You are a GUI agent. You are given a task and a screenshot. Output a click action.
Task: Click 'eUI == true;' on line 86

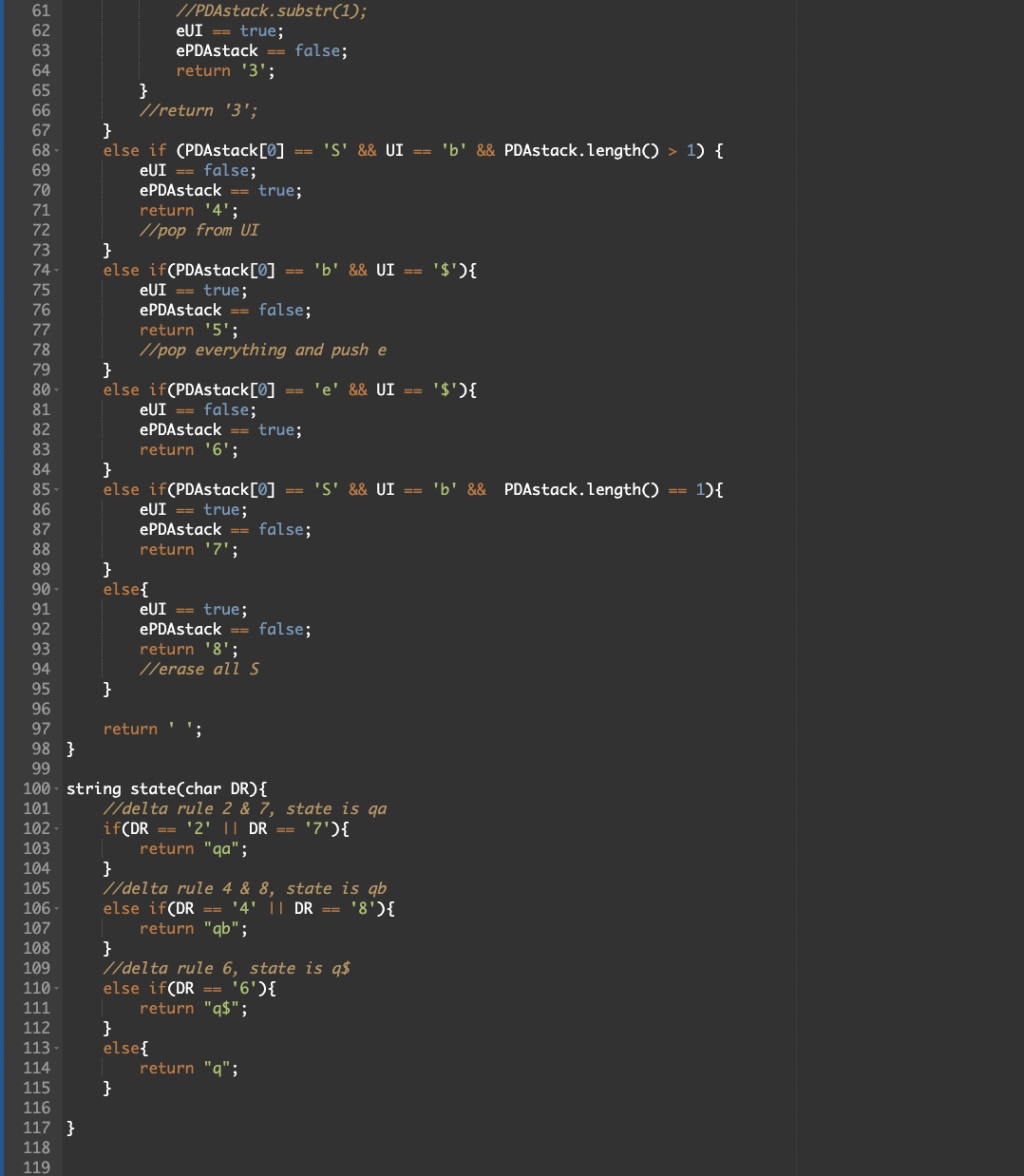(x=194, y=509)
